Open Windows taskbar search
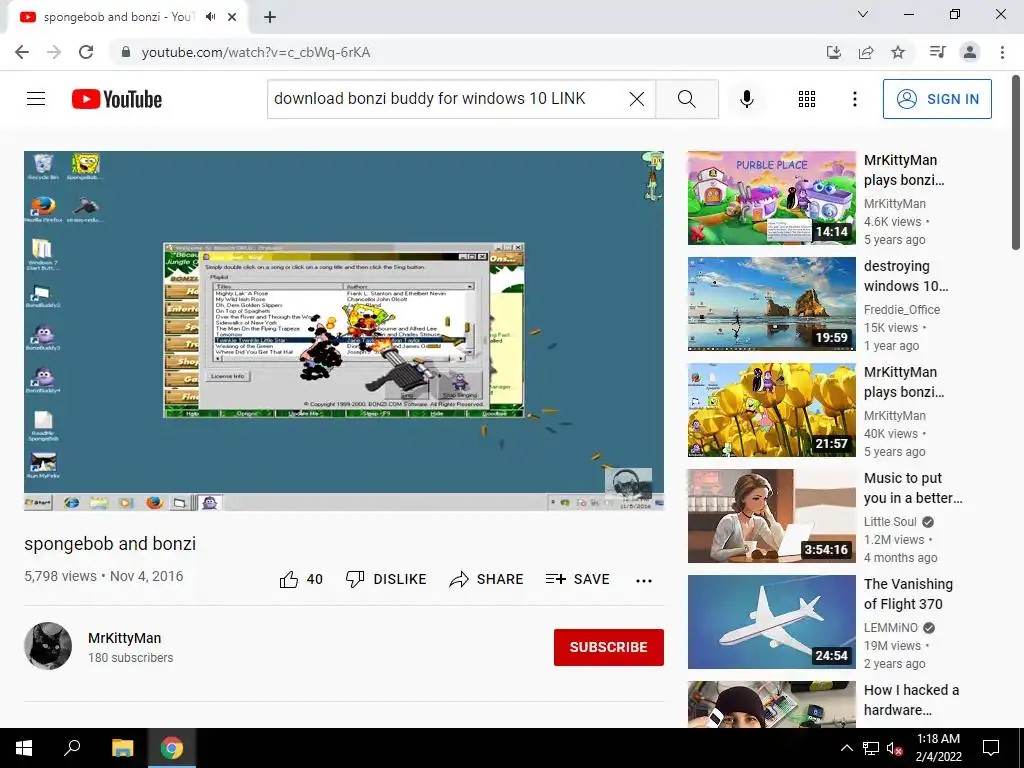Viewport: 1024px width, 768px height. [x=72, y=748]
